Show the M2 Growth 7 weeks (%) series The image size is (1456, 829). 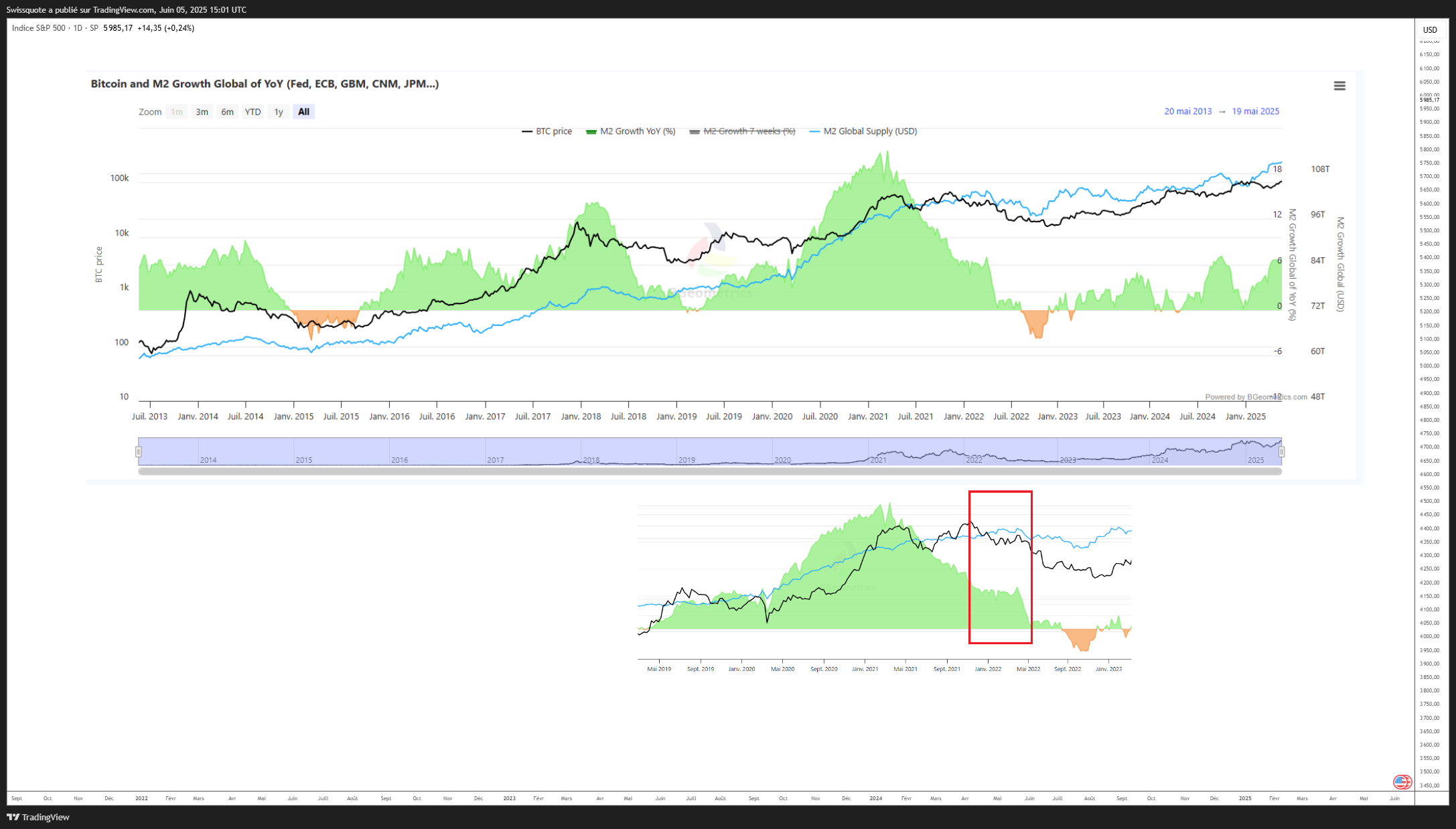point(742,131)
